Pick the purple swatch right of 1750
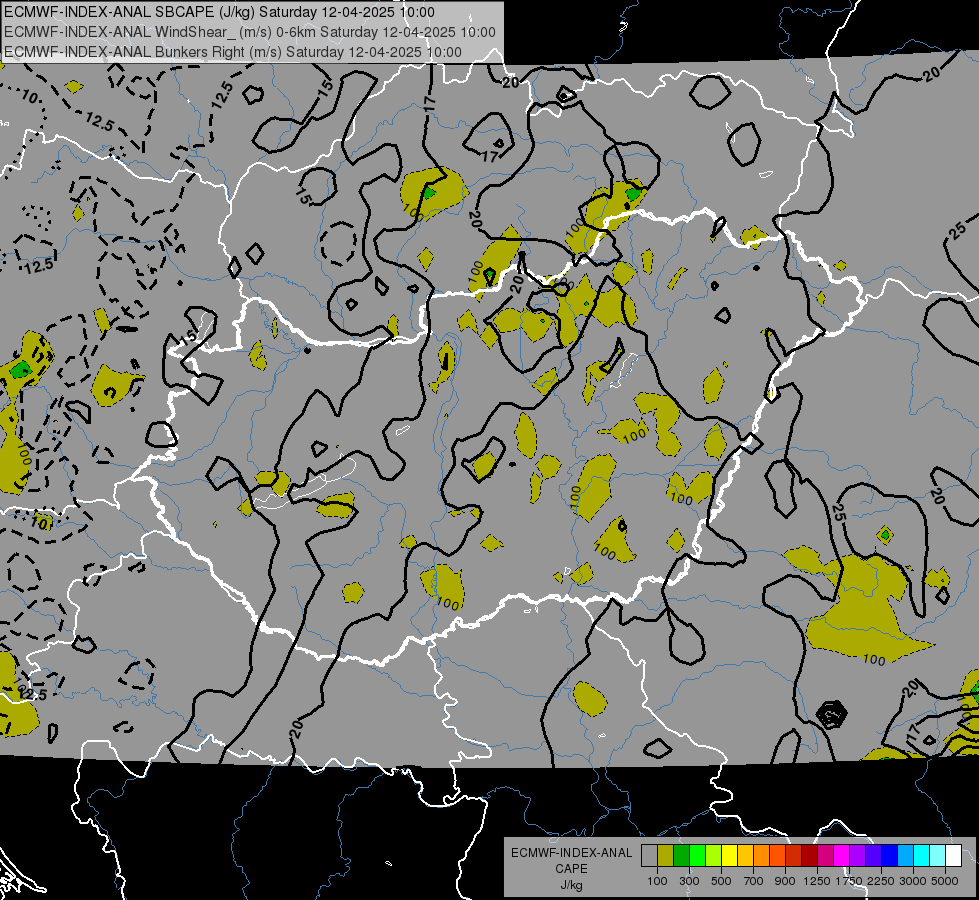This screenshot has height=900, width=979. pos(857,856)
